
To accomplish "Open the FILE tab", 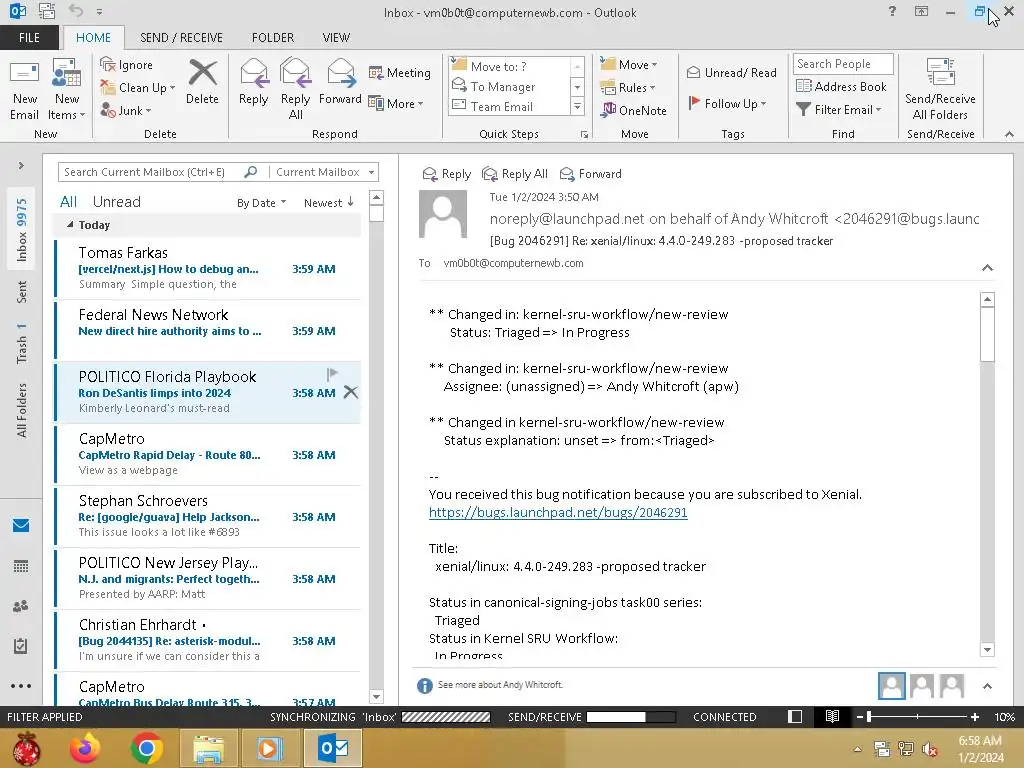I will pos(29,37).
